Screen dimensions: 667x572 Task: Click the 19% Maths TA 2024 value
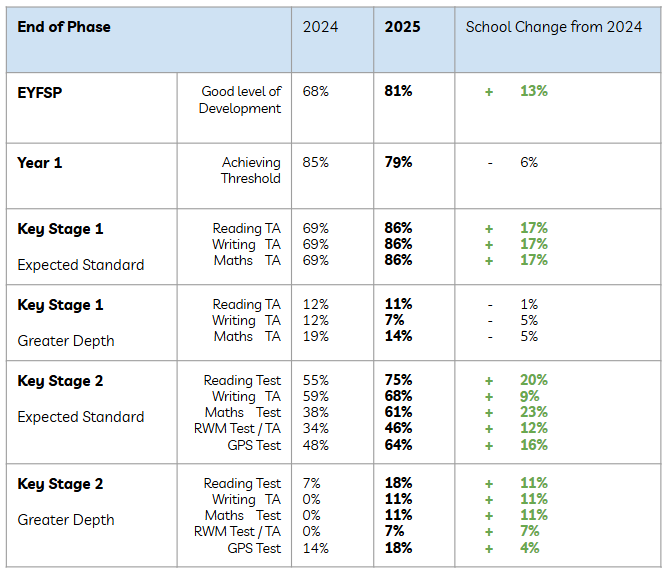click(x=316, y=336)
